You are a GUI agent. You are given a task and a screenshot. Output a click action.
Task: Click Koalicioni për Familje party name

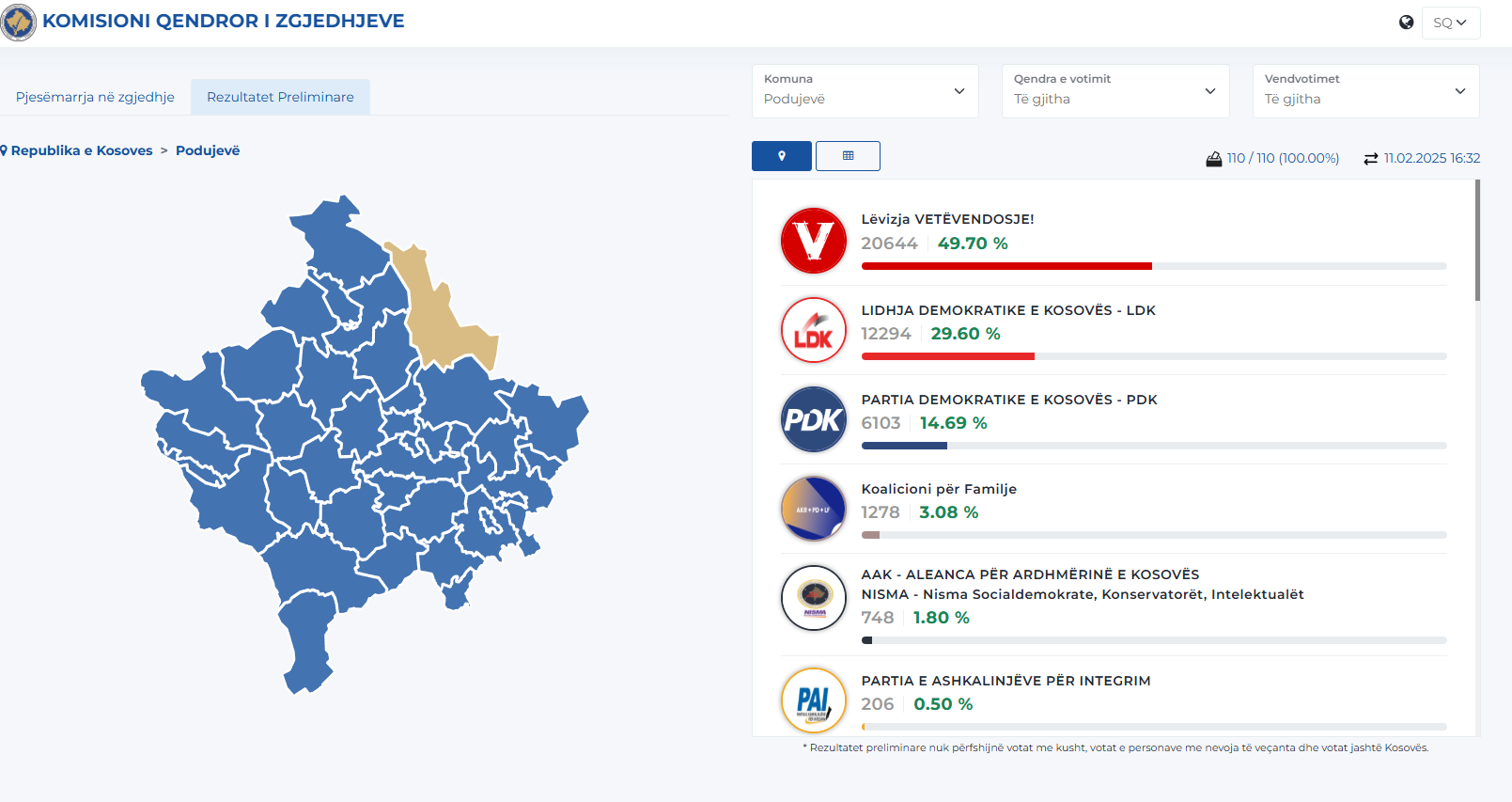(939, 489)
